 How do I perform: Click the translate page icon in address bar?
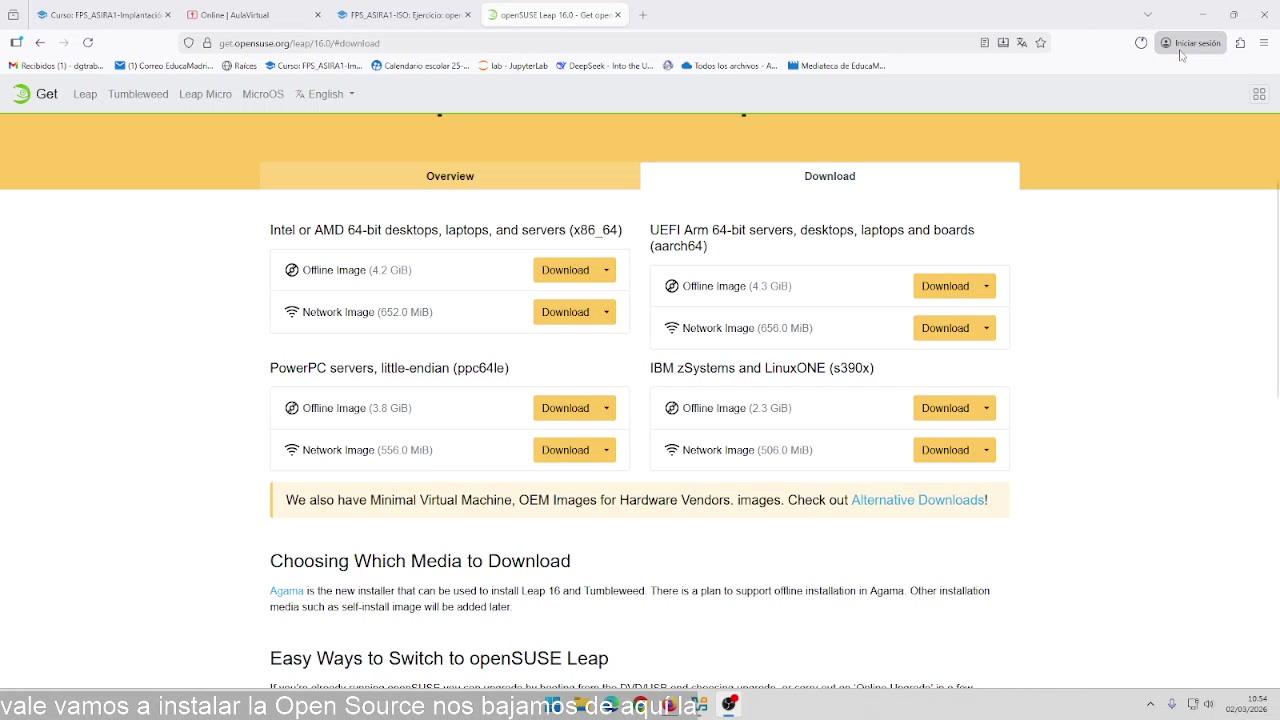1022,43
